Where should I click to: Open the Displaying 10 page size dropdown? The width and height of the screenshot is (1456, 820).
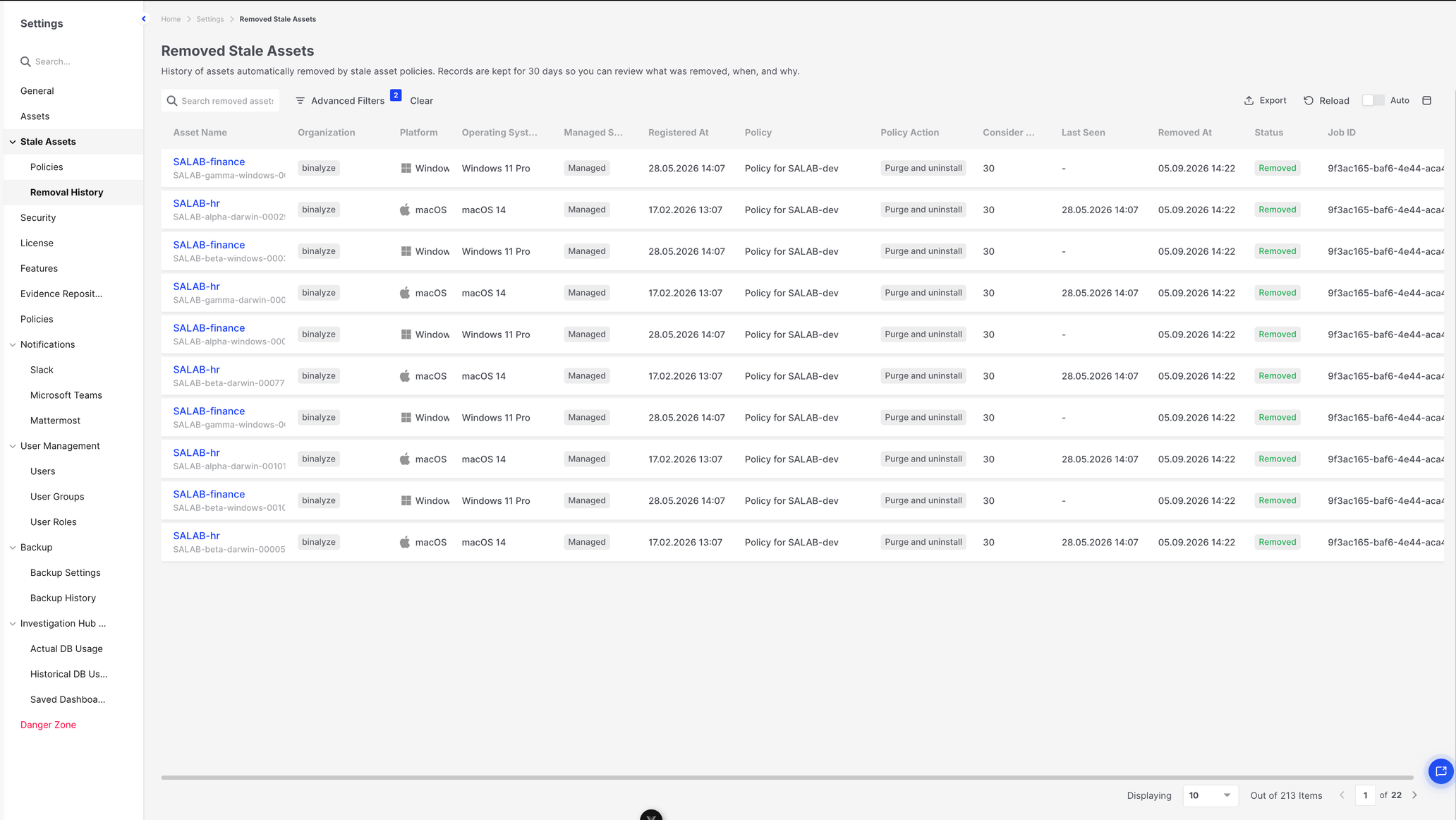1210,795
